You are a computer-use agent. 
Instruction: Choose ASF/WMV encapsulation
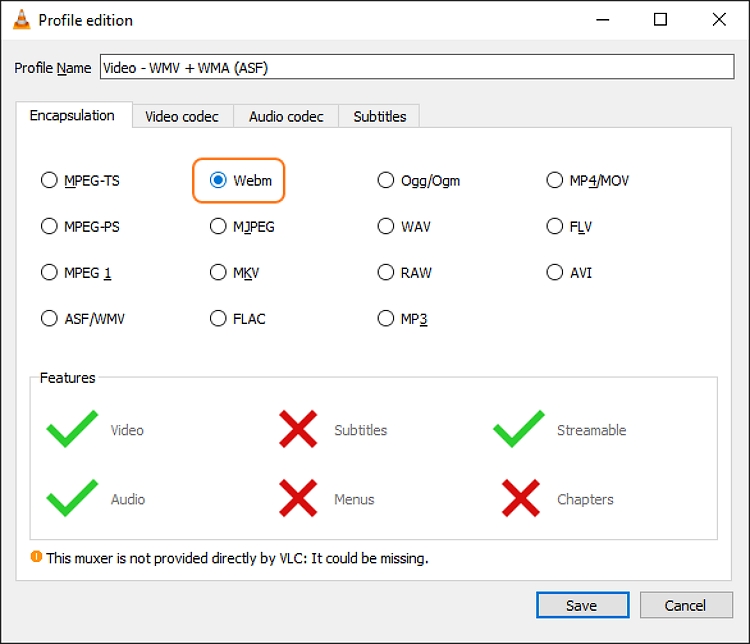[x=83, y=319]
